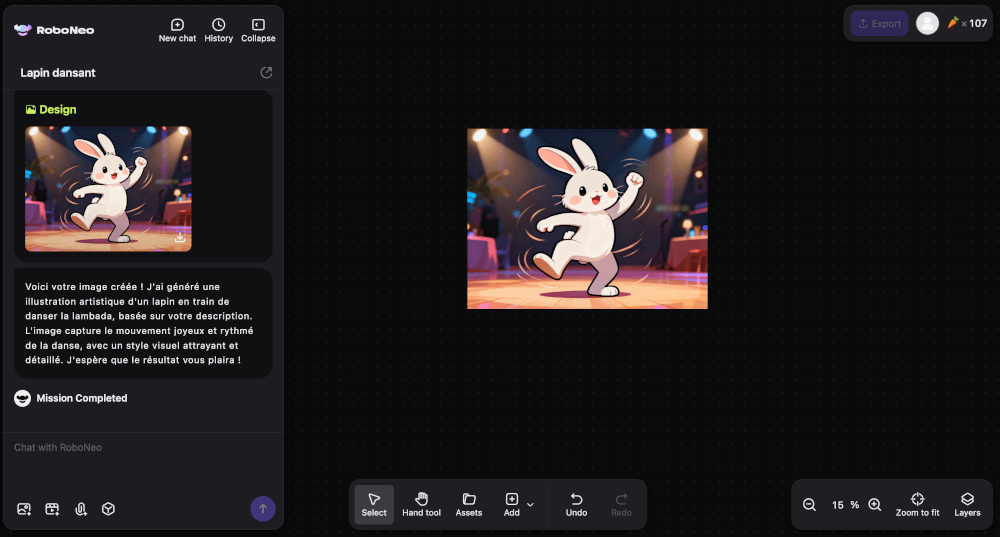Click the Mission Completed text
1000x537 pixels.
tap(82, 398)
